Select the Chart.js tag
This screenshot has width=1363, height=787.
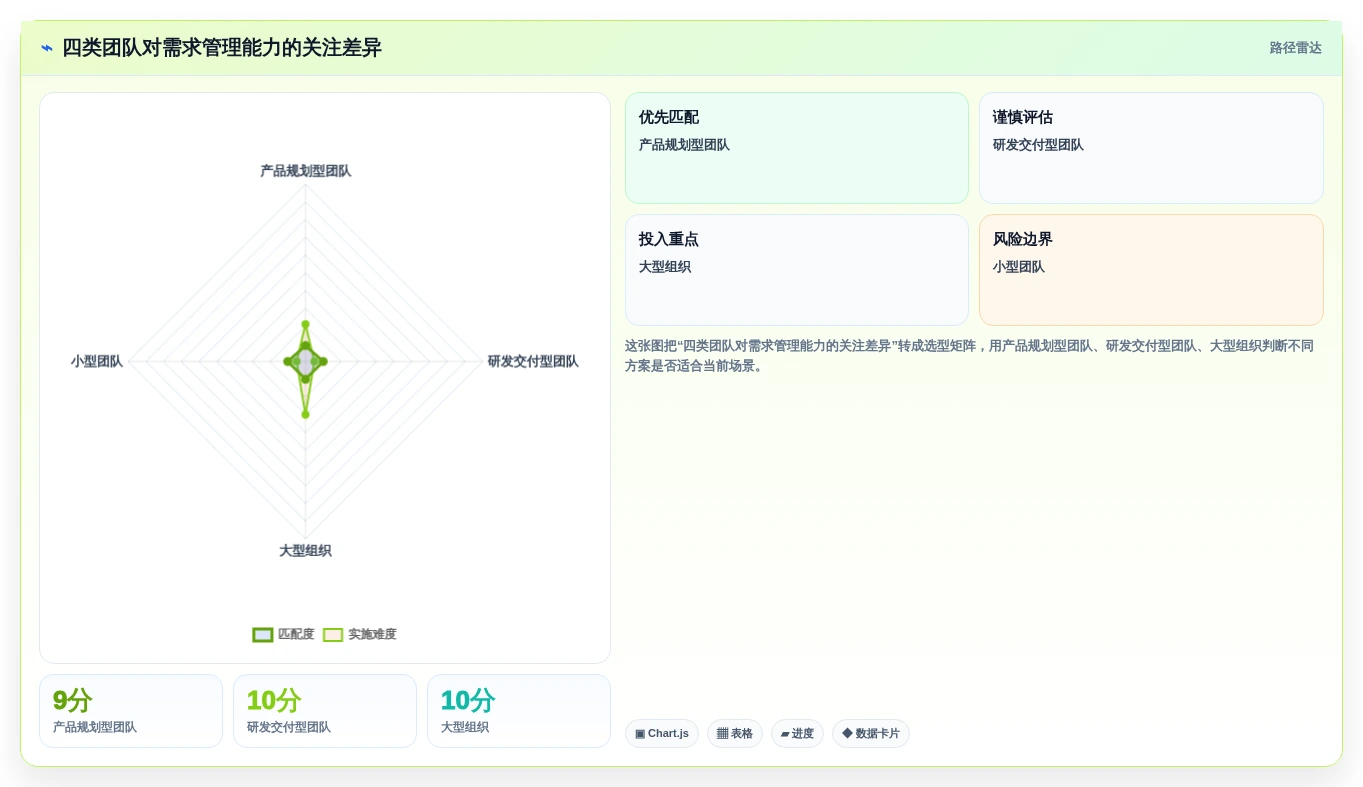pos(662,733)
